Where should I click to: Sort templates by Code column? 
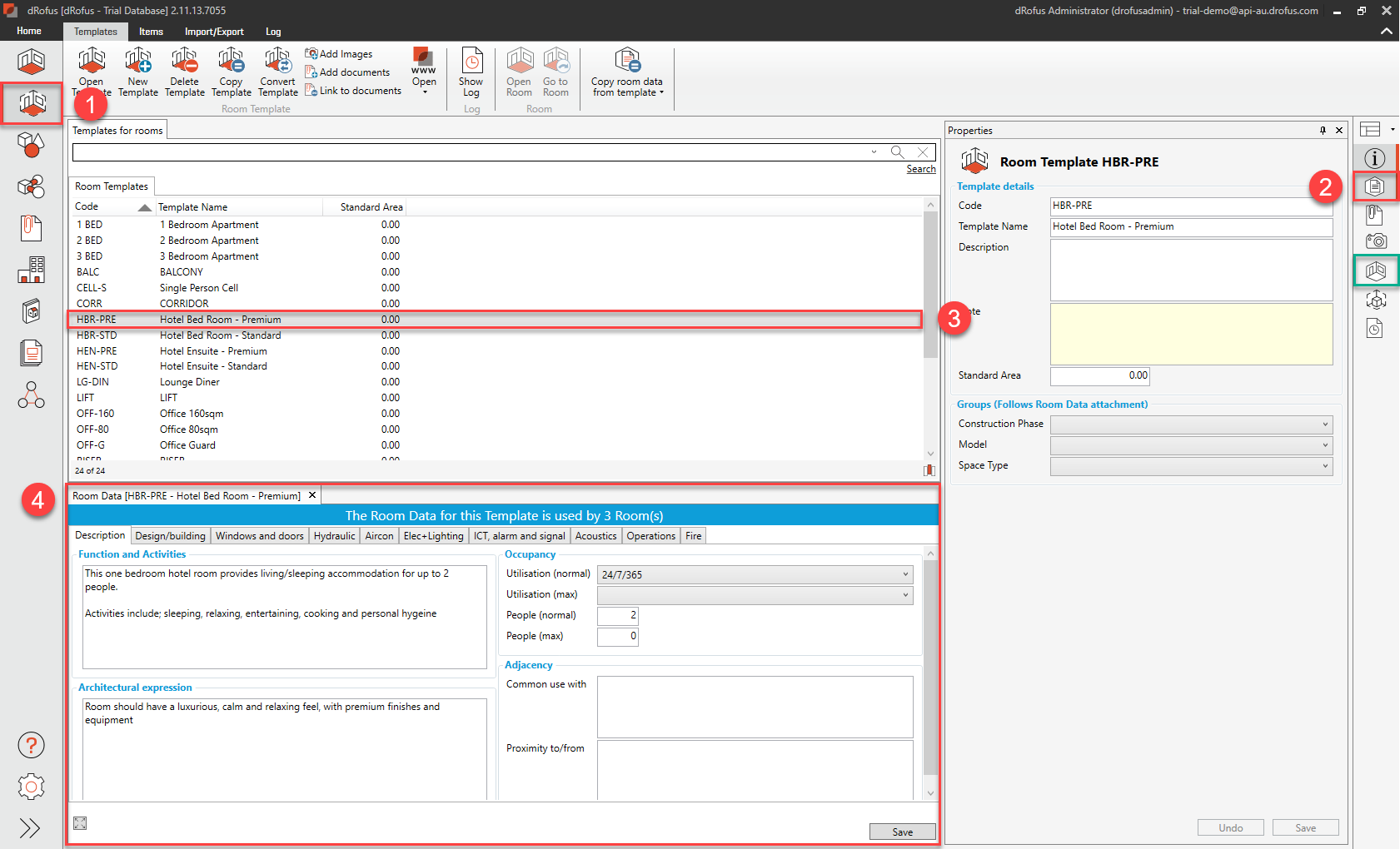point(87,206)
